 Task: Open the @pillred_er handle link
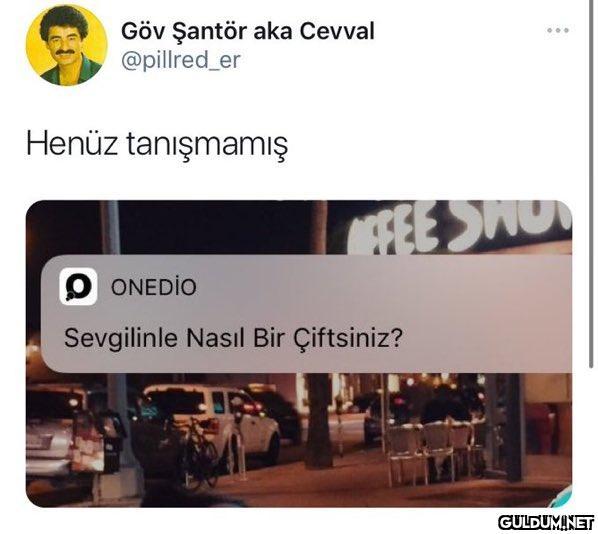coord(181,60)
